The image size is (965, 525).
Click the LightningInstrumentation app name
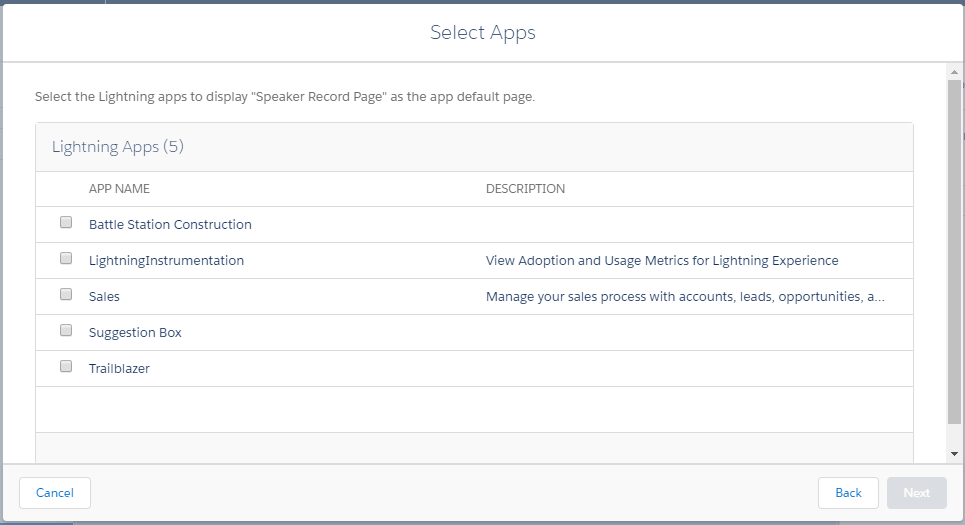[x=166, y=261]
